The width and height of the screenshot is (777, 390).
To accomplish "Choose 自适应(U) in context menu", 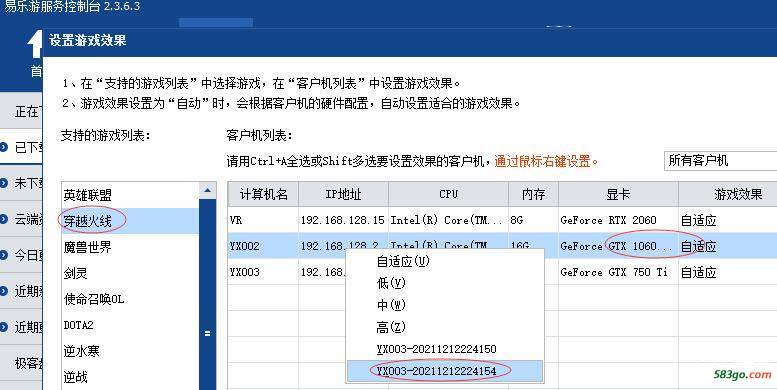I will [x=444, y=261].
